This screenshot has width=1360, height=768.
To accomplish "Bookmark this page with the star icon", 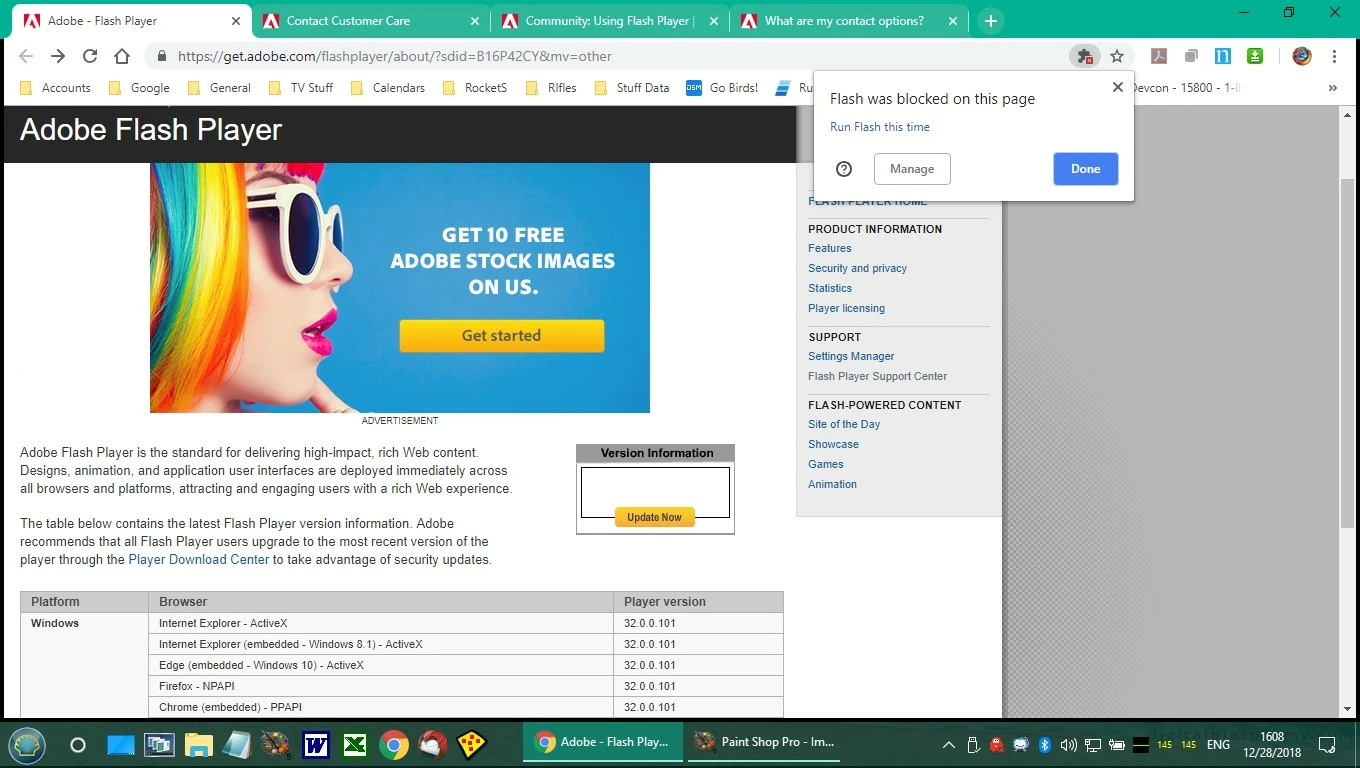I will [x=1117, y=56].
